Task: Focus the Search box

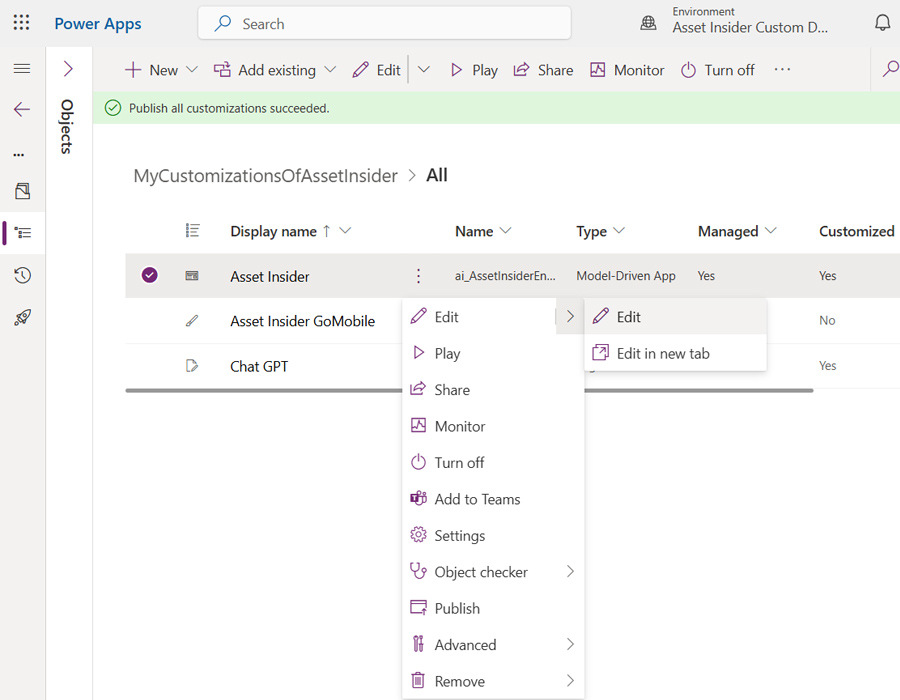Action: click(385, 24)
